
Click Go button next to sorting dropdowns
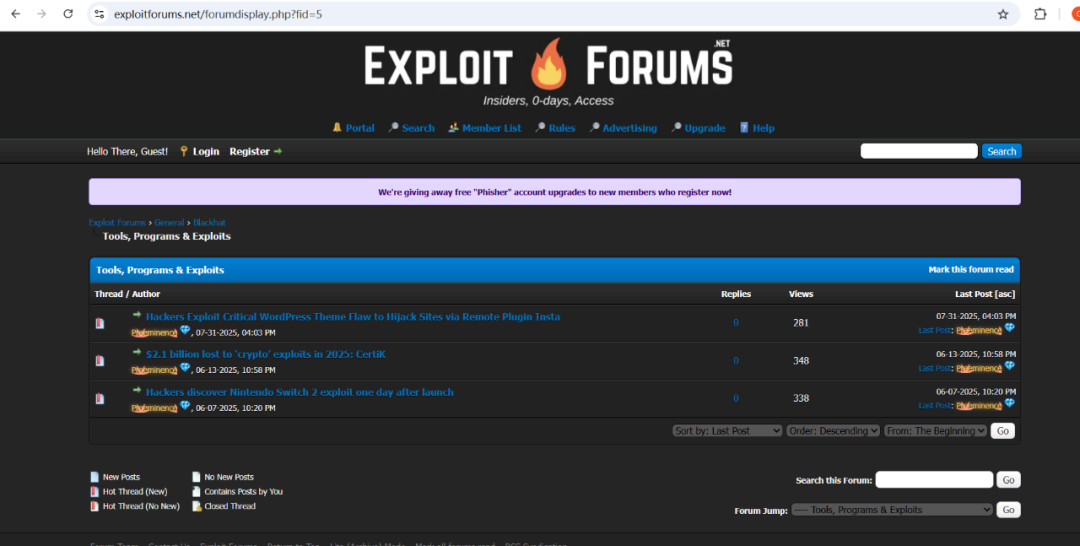(1002, 431)
